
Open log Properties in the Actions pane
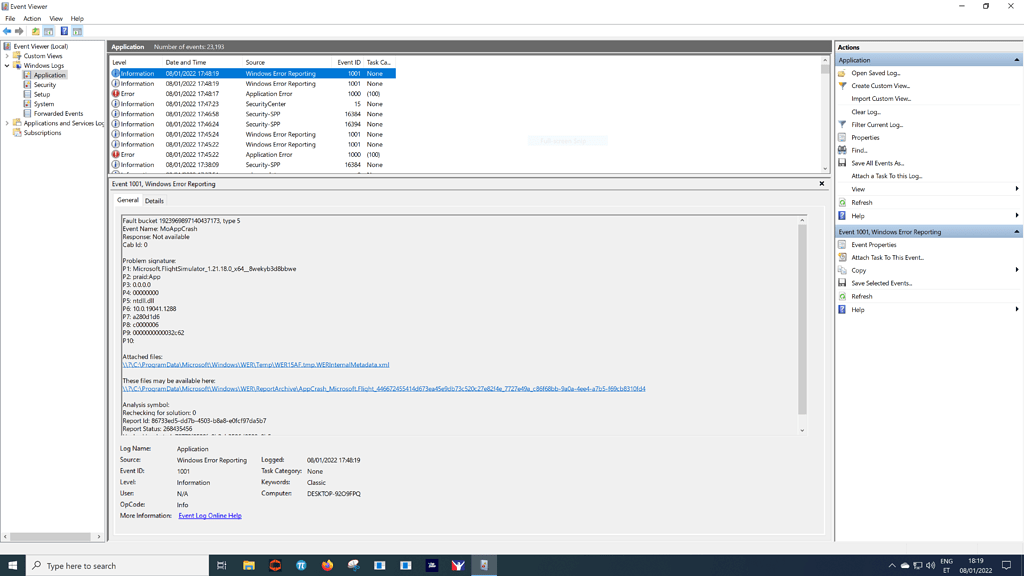coord(865,138)
